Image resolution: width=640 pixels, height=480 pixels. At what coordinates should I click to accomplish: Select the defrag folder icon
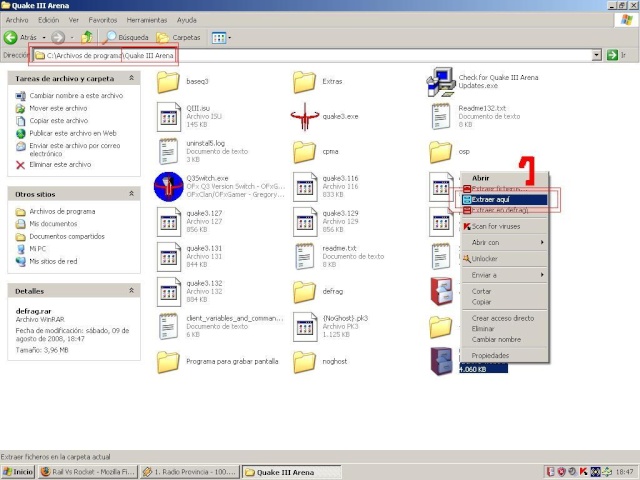click(x=304, y=291)
